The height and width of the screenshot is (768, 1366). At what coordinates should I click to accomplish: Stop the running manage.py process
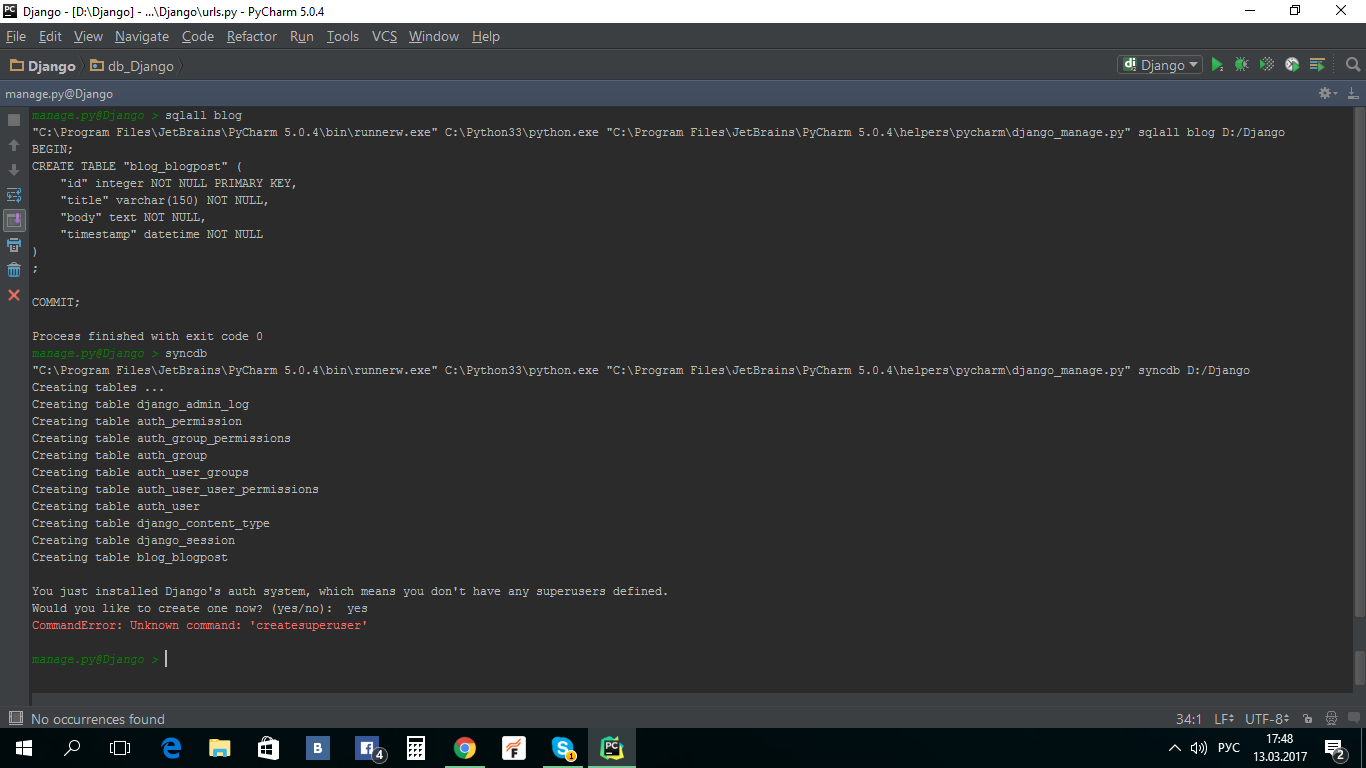point(14,120)
